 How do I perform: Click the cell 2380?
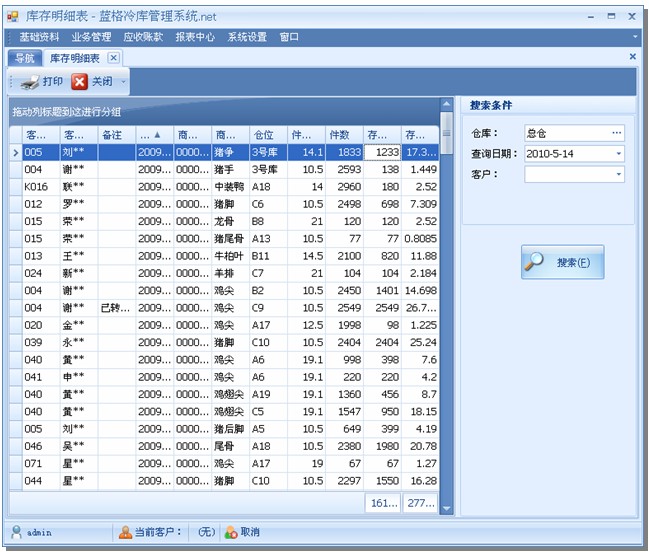point(344,446)
